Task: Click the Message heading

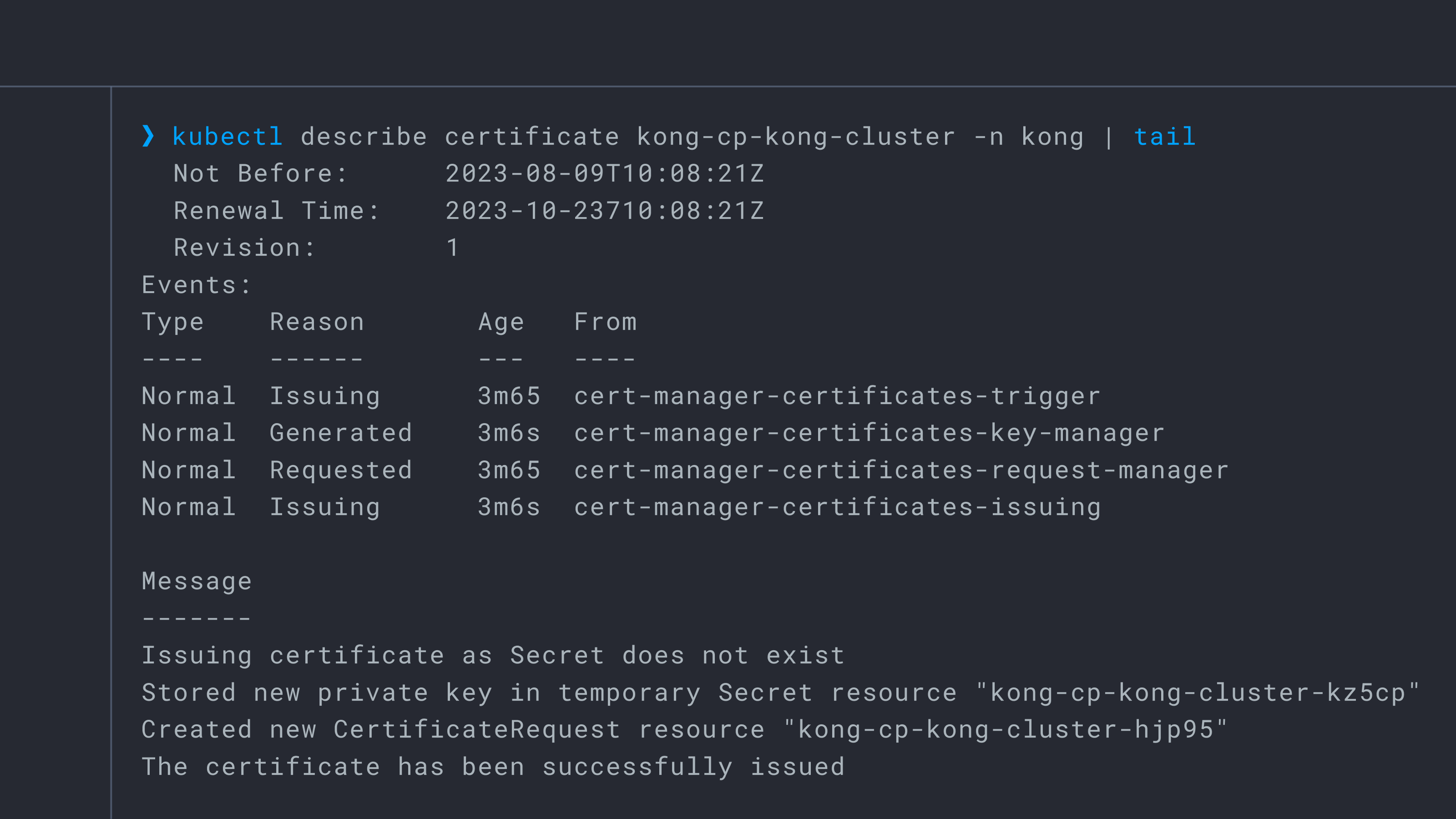Action: point(196,581)
